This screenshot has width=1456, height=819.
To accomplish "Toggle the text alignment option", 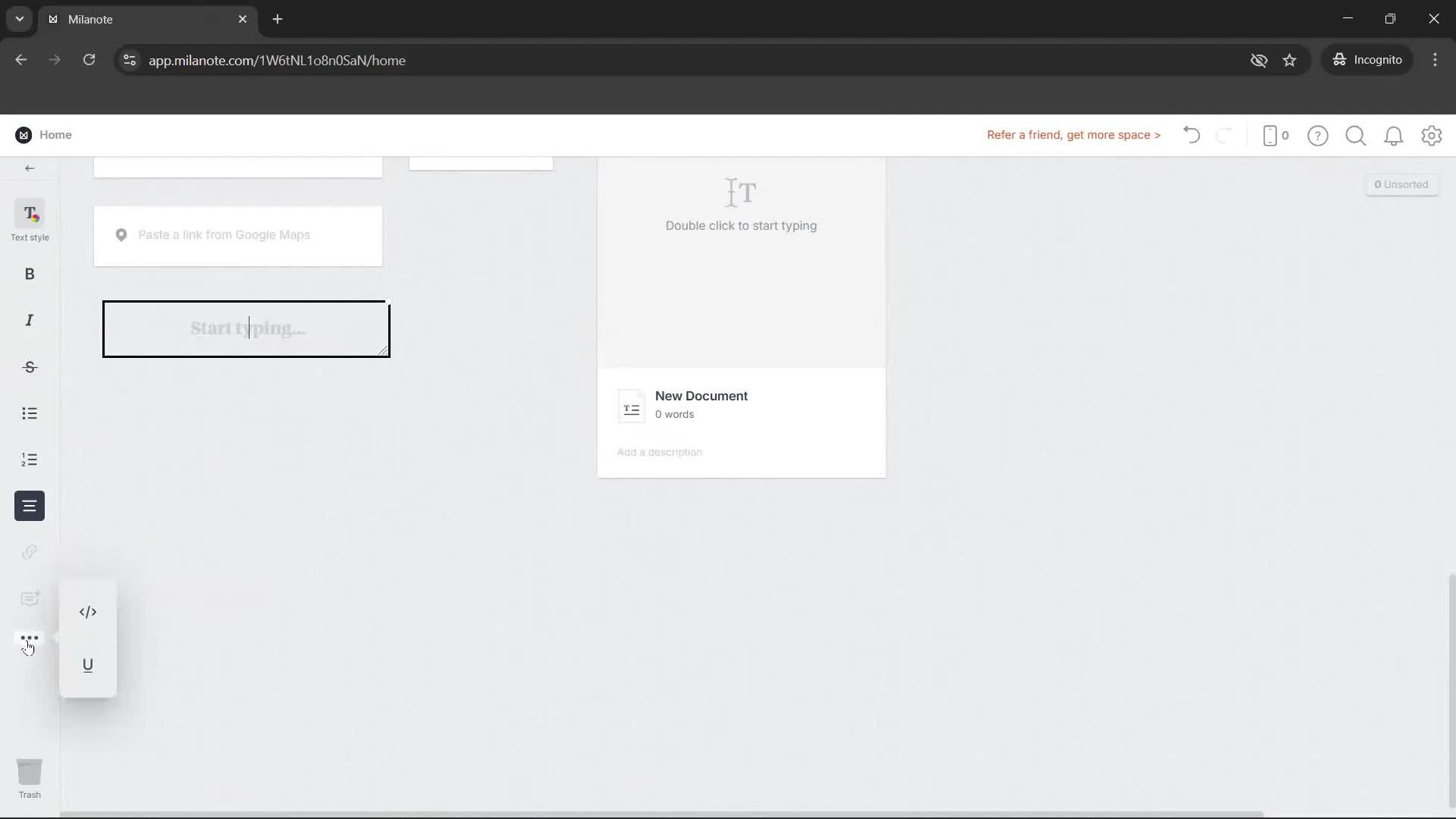I will (29, 506).
